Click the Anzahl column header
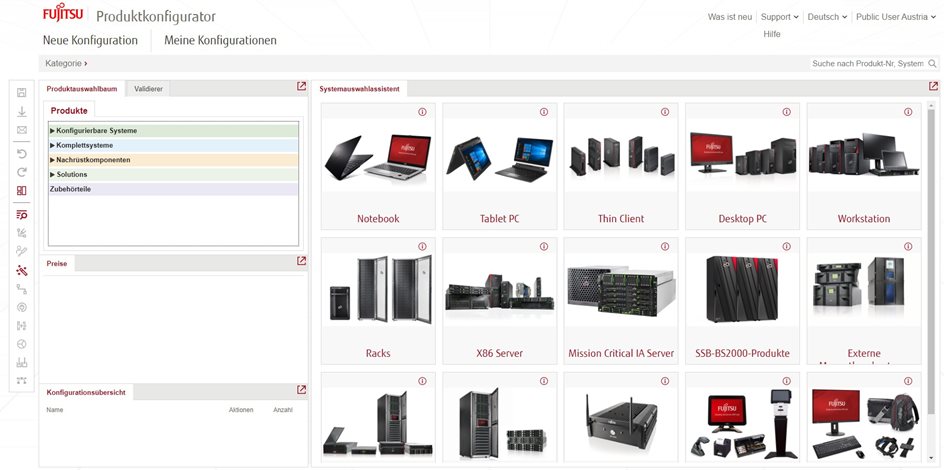Screen dimensions: 944x470 point(283,410)
